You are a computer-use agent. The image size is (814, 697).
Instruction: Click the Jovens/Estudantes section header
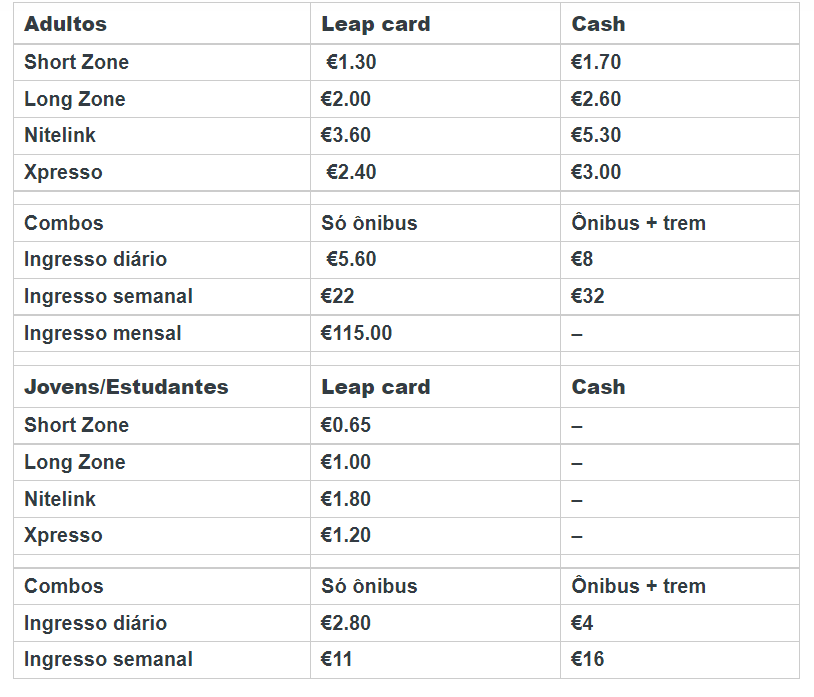coord(126,387)
